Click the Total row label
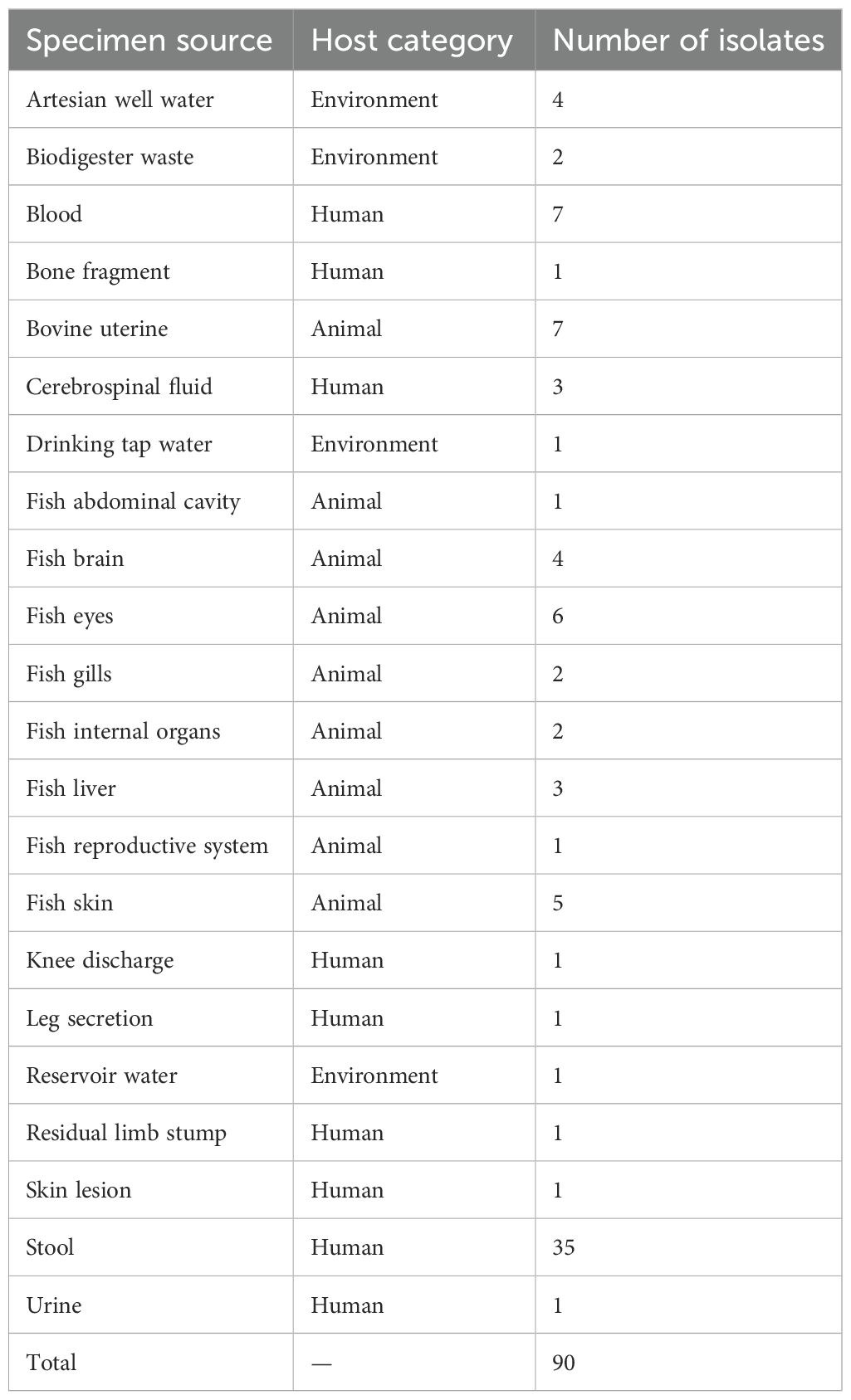 (x=51, y=1363)
